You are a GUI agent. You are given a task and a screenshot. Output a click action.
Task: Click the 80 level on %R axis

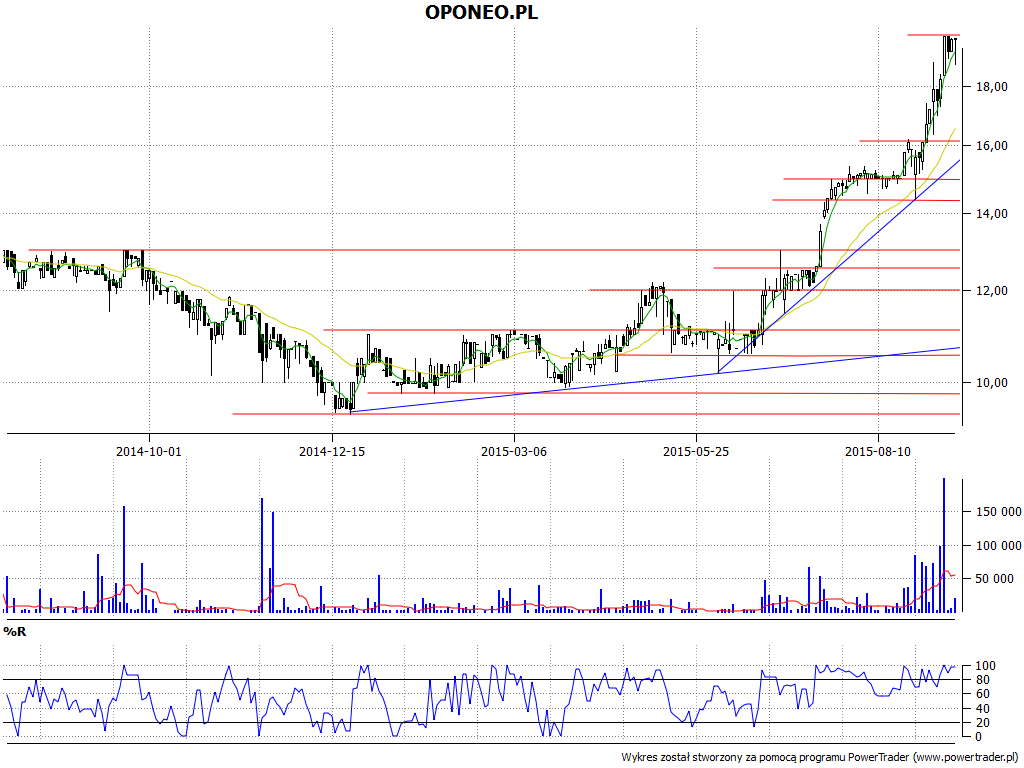982,680
